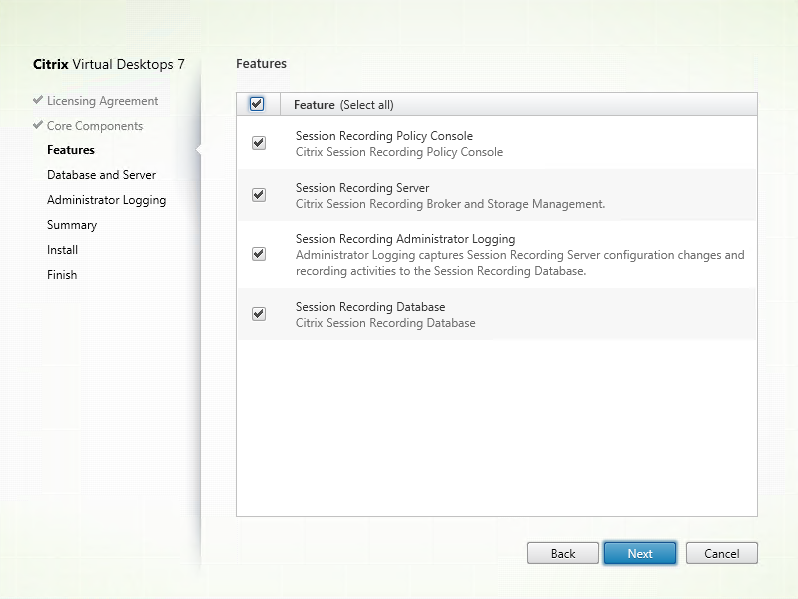Uncheck the Session Recording Server checkbox
Image resolution: width=798 pixels, height=599 pixels.
click(x=259, y=195)
